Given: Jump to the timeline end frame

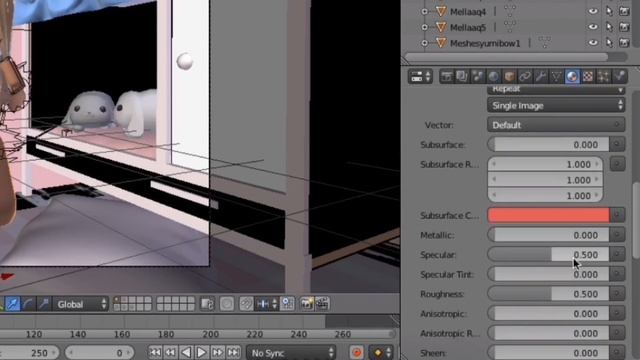Looking at the screenshot, I should (x=233, y=352).
